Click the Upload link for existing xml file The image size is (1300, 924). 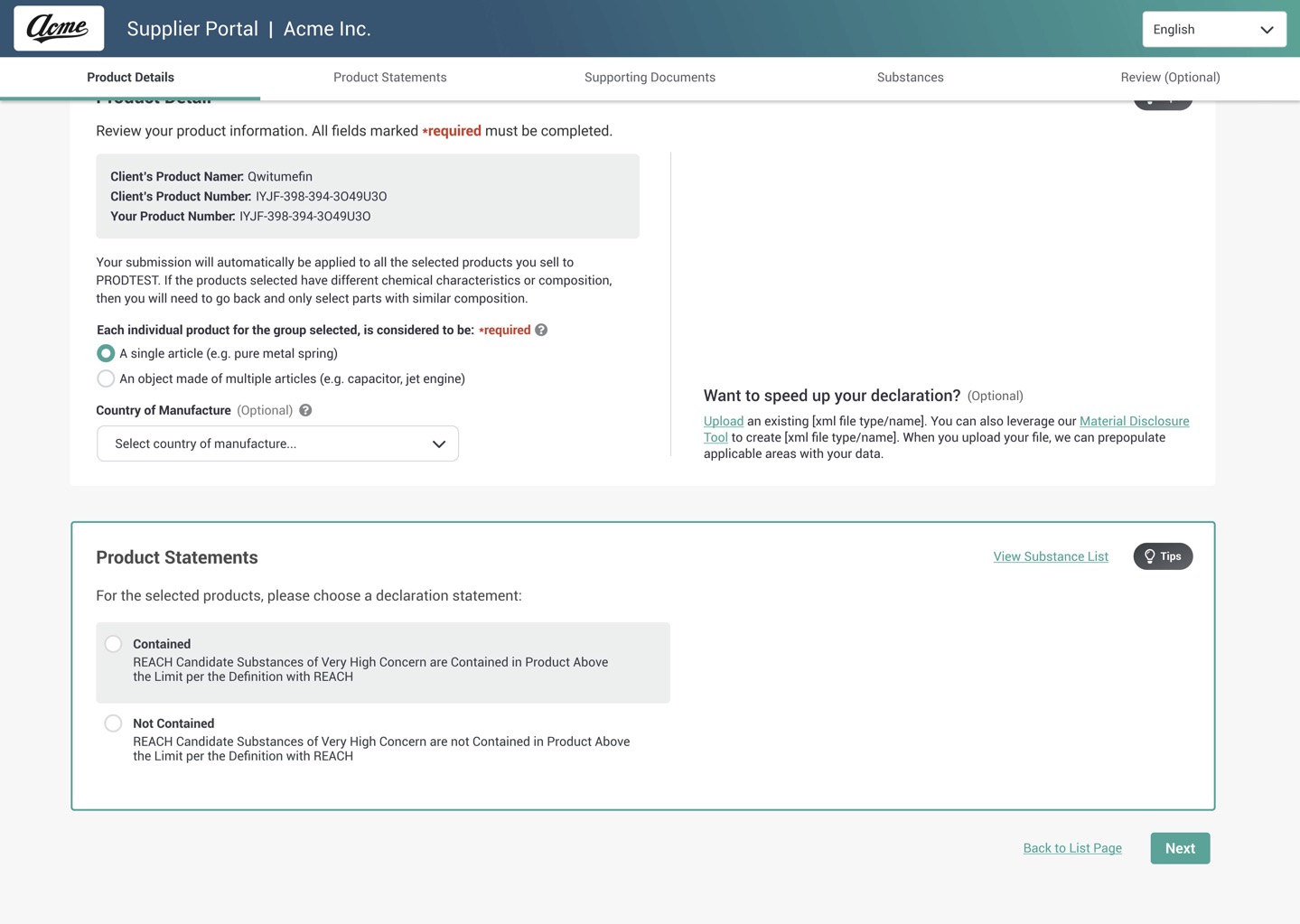coord(723,421)
